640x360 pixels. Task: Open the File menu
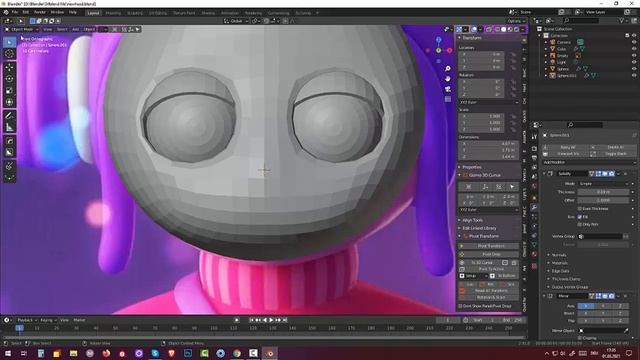(x=15, y=12)
